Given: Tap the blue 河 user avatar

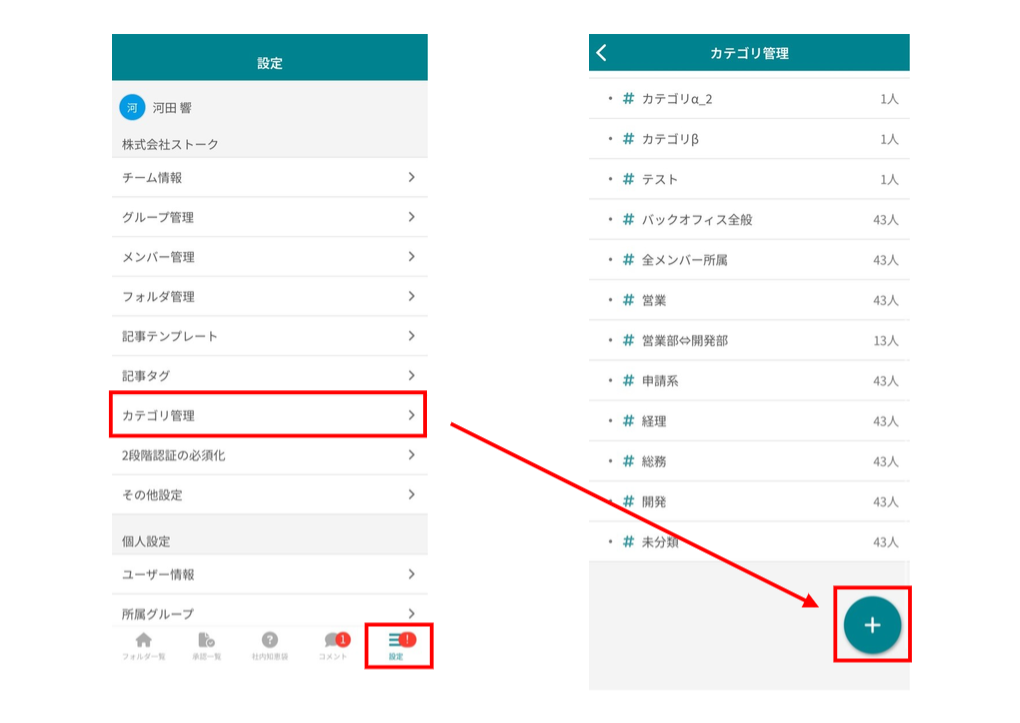Looking at the screenshot, I should pos(132,107).
